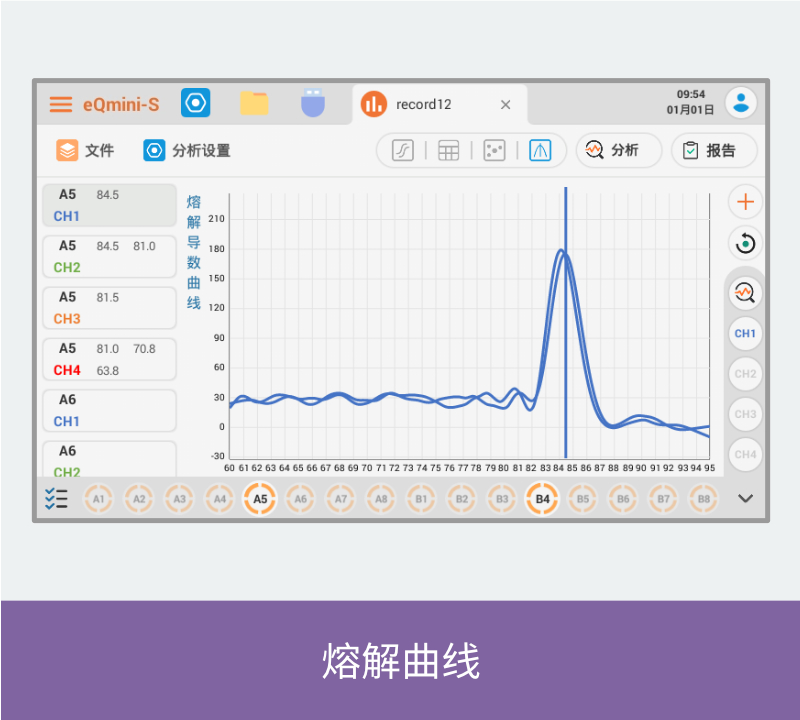Toggle CH2 channel on right sidebar

[x=745, y=374]
